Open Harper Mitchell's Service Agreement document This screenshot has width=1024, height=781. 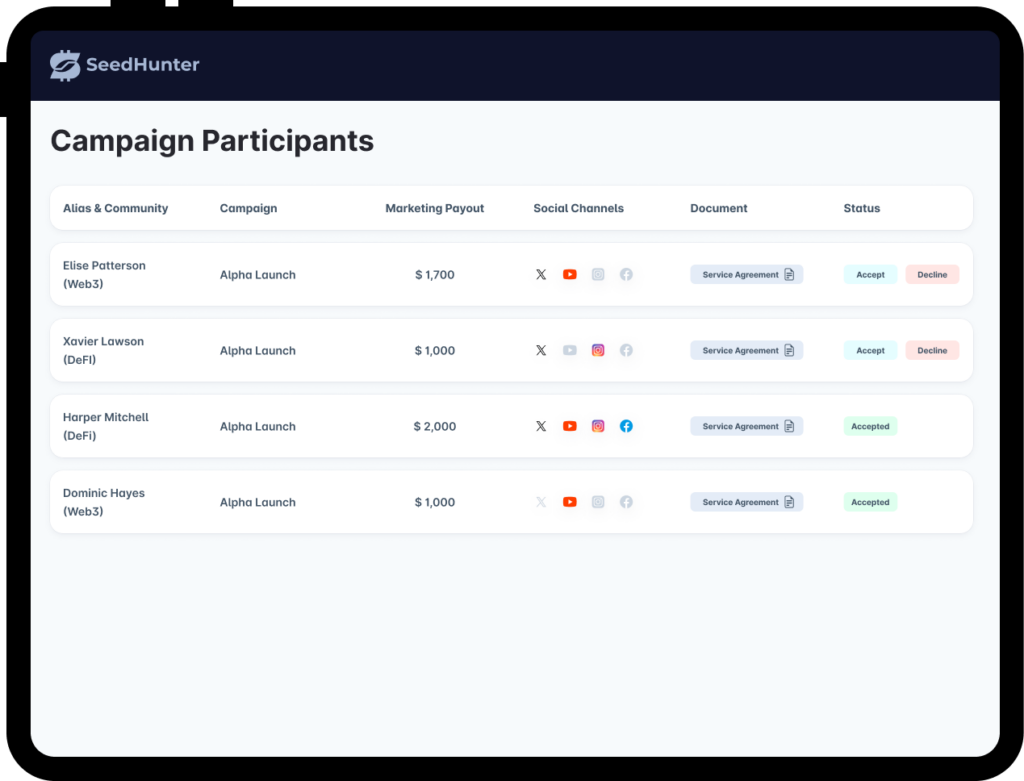pos(746,426)
